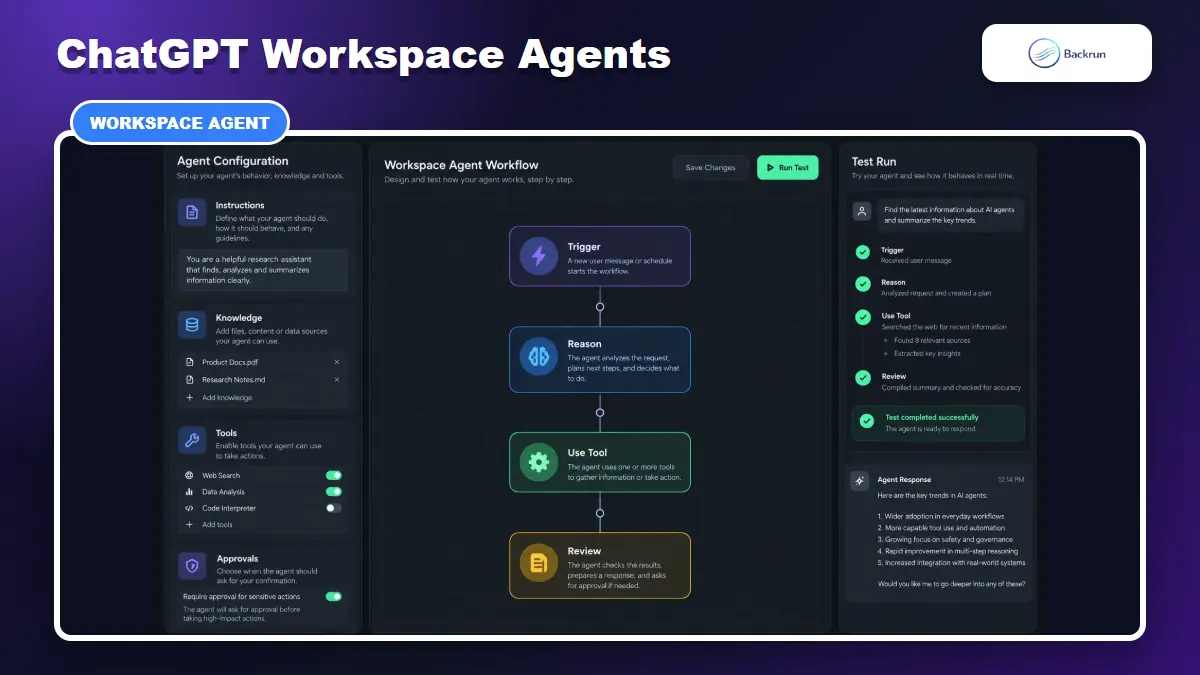Image resolution: width=1200 pixels, height=675 pixels.
Task: Edit the instructions text box
Action: tap(263, 270)
